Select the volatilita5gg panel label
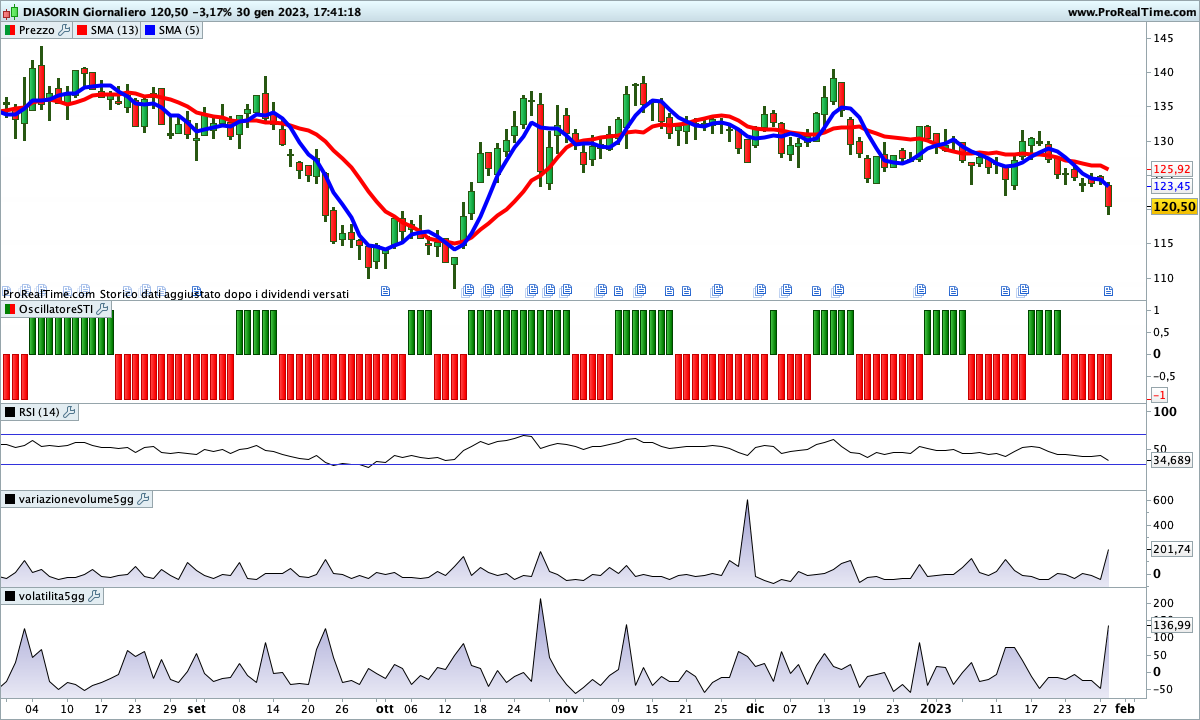The width and height of the screenshot is (1200, 720). [x=52, y=596]
